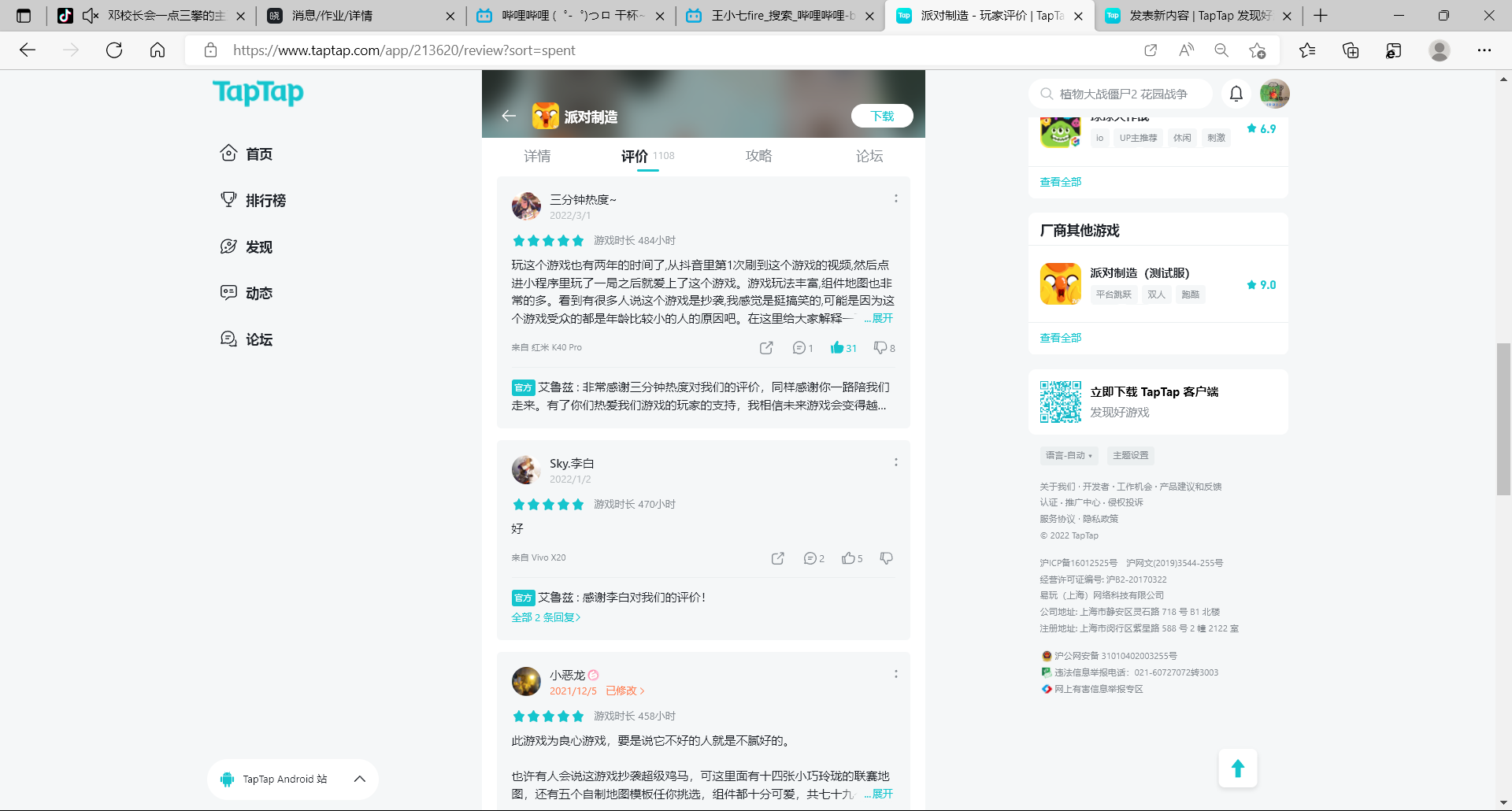
Task: Switch to 发表新内容 TapTap browser tab
Action: point(1198,16)
